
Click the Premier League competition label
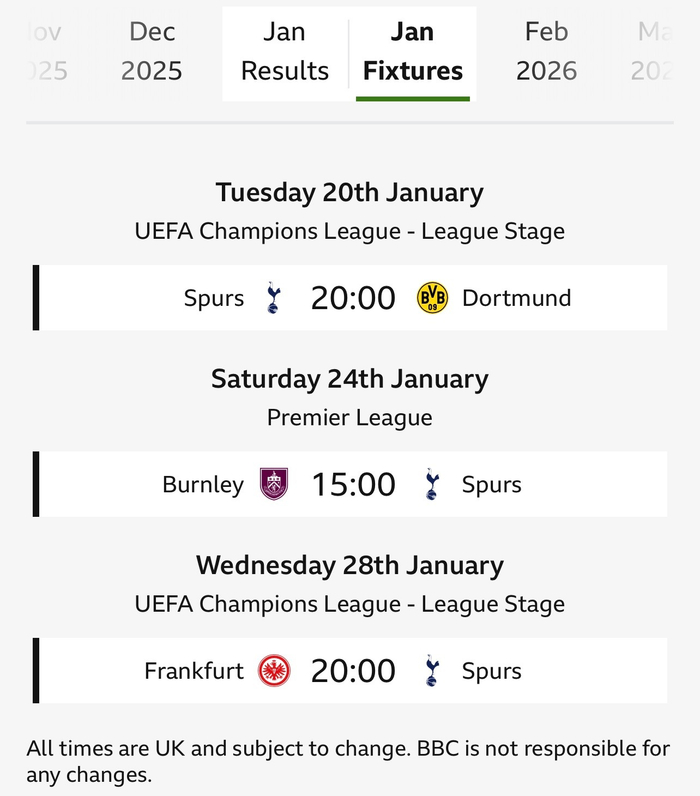point(350,418)
